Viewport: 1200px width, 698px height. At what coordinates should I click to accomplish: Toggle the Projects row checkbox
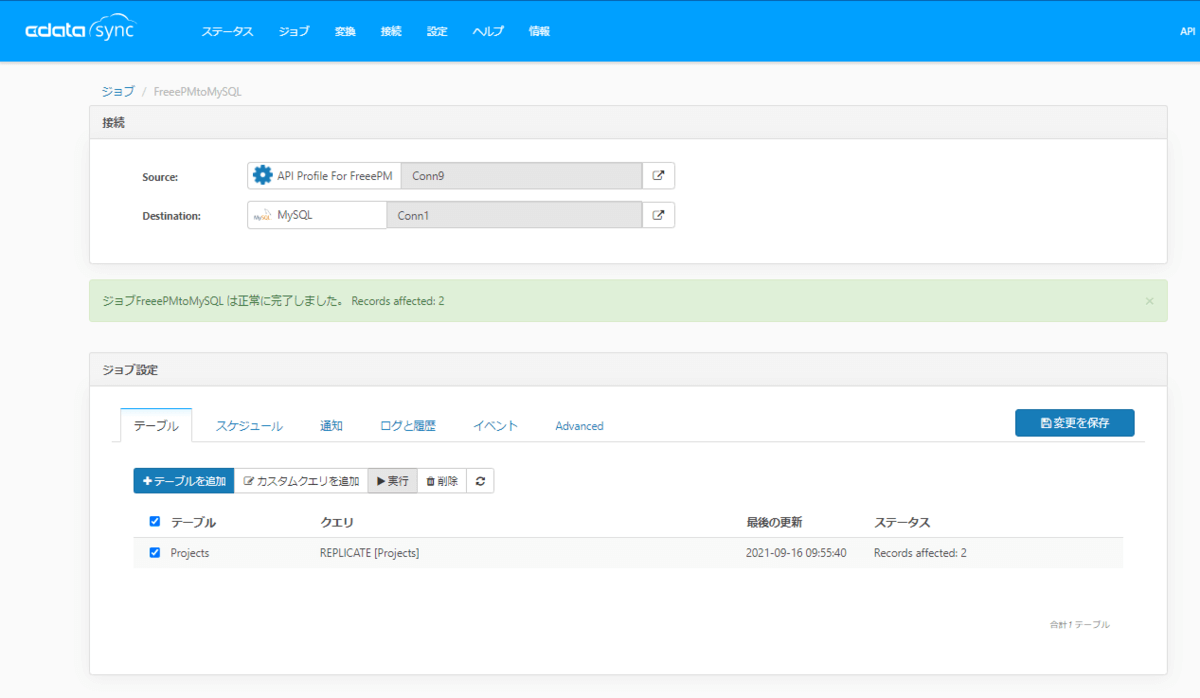(154, 552)
